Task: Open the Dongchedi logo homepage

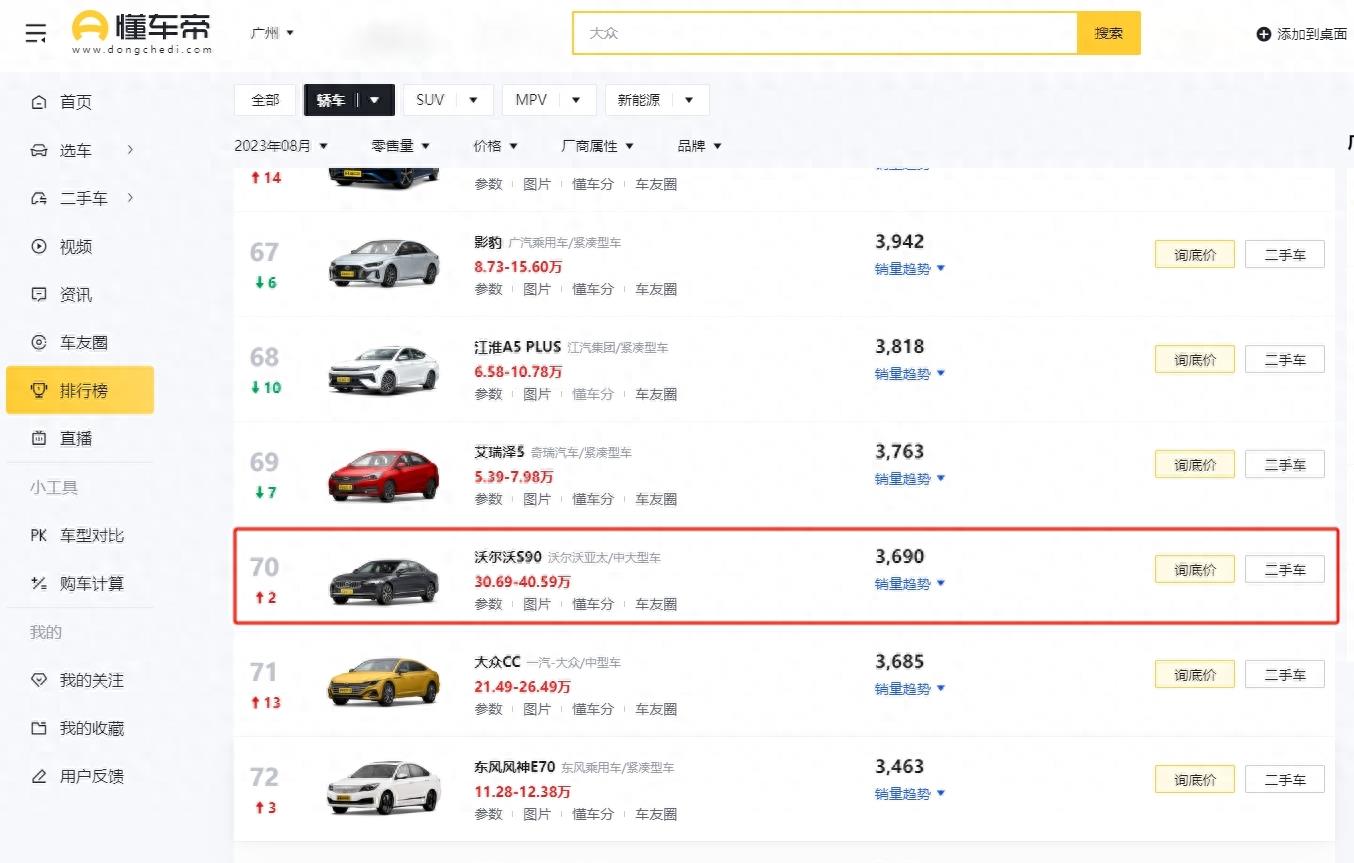Action: click(x=142, y=32)
